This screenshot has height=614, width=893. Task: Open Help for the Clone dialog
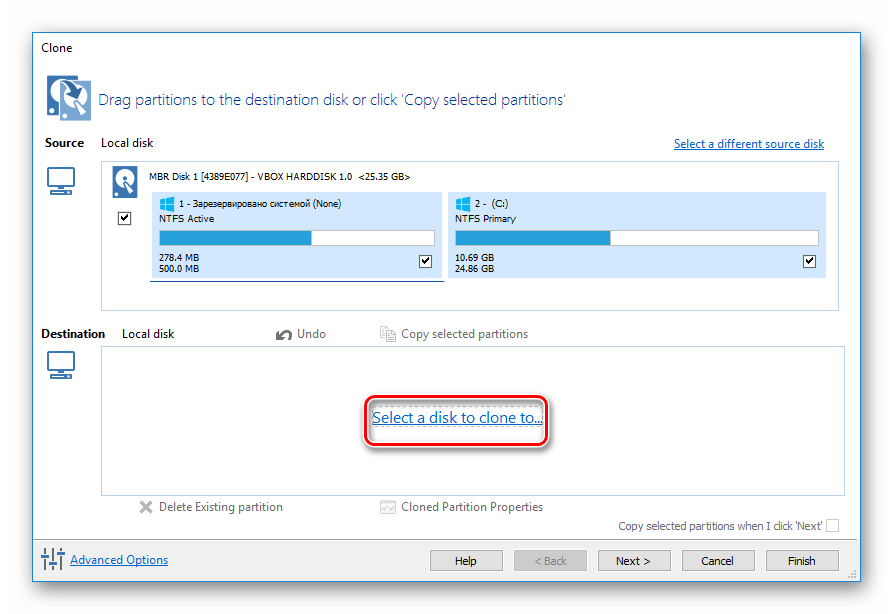(465, 561)
